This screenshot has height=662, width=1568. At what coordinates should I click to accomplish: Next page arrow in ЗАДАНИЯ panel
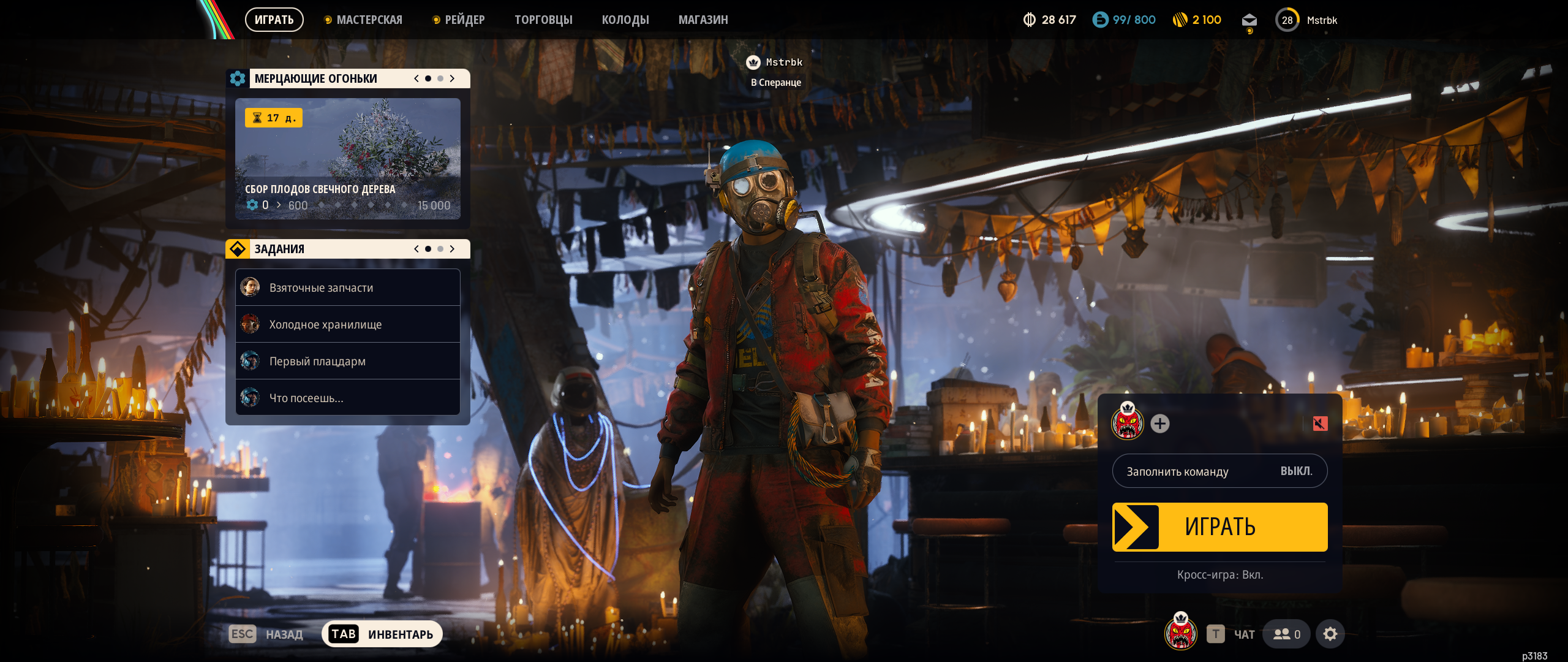(x=453, y=249)
